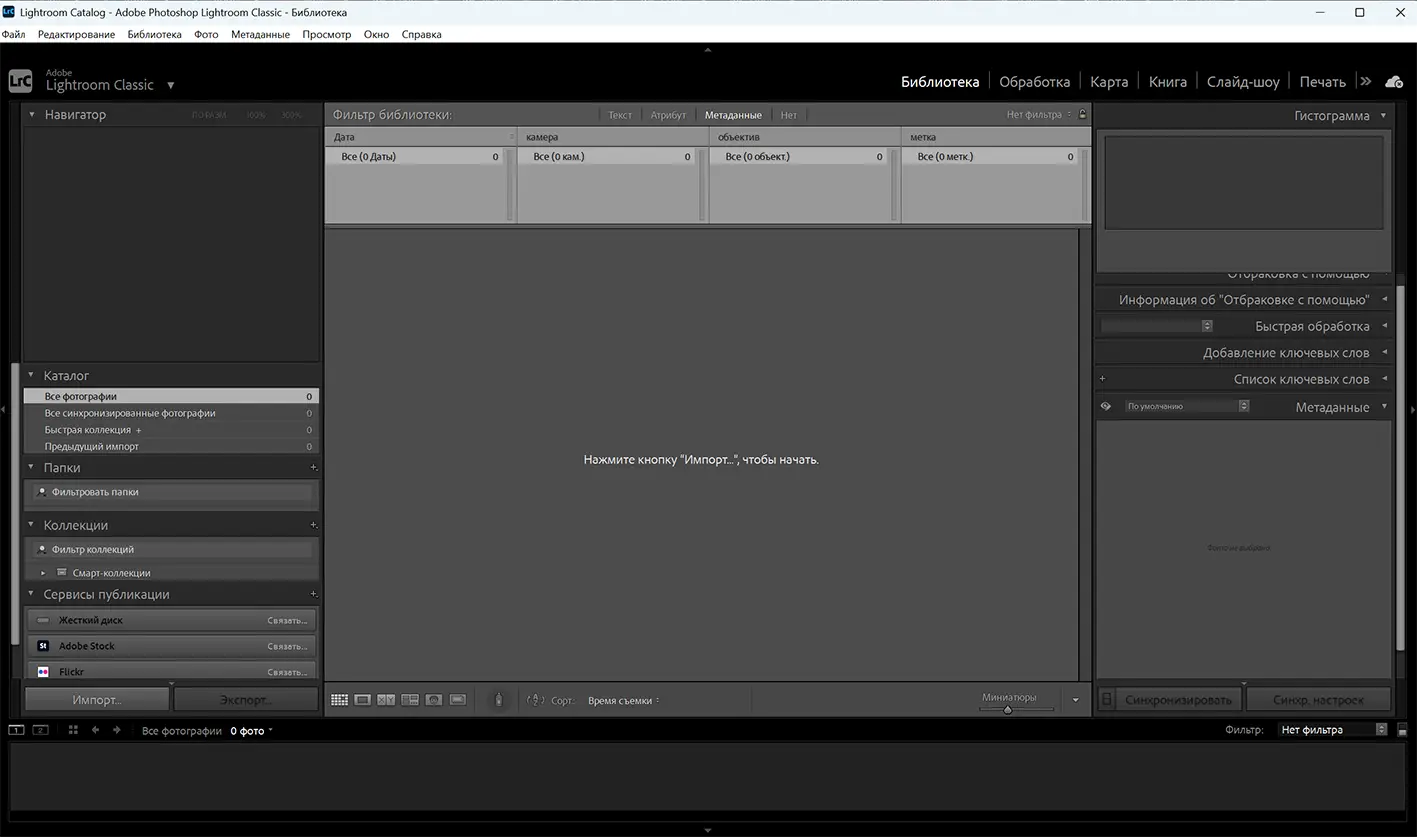Collapse the Каталог panel
Viewport: 1417px width, 837px height.
click(31, 376)
